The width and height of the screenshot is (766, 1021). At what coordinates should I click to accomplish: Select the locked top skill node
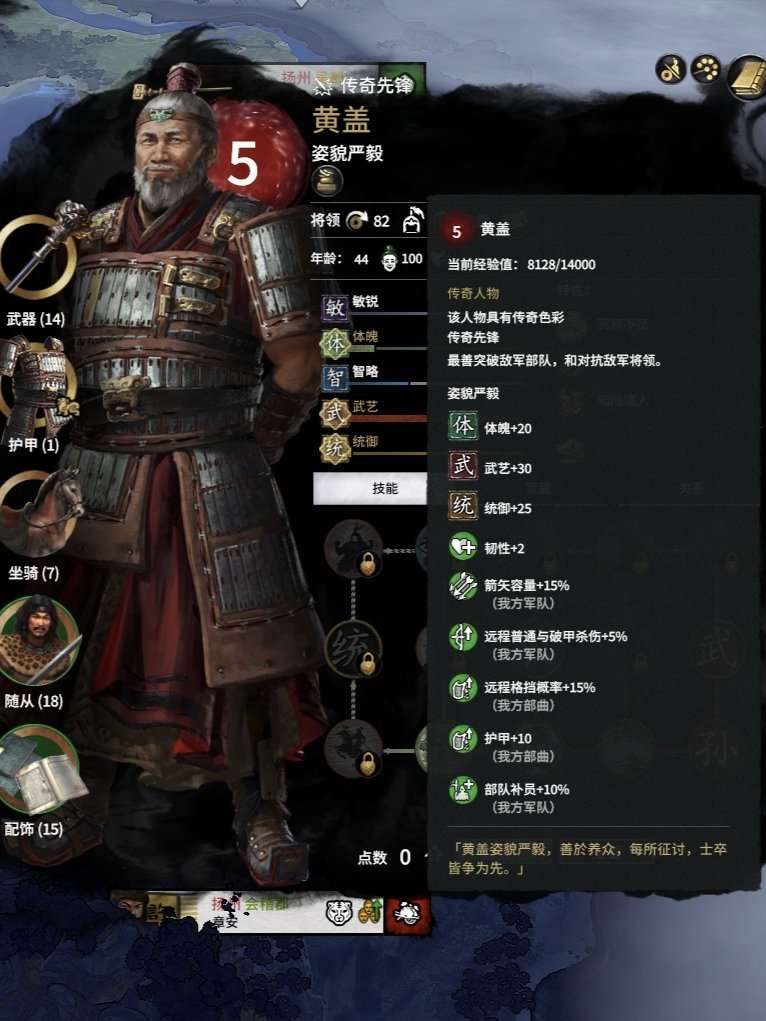[353, 548]
